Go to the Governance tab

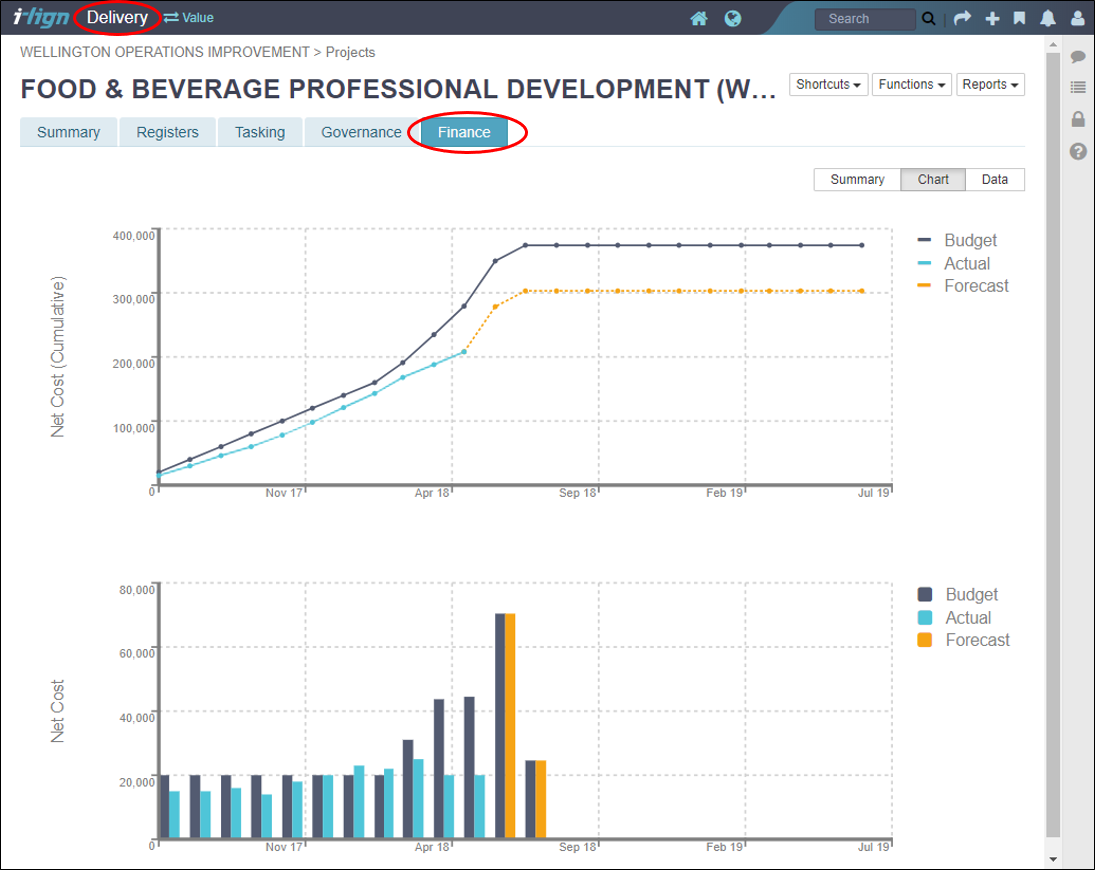361,132
